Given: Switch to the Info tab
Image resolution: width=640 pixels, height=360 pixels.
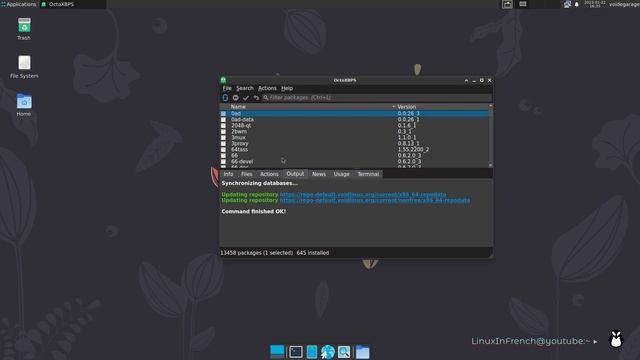Looking at the screenshot, I should [228, 174].
